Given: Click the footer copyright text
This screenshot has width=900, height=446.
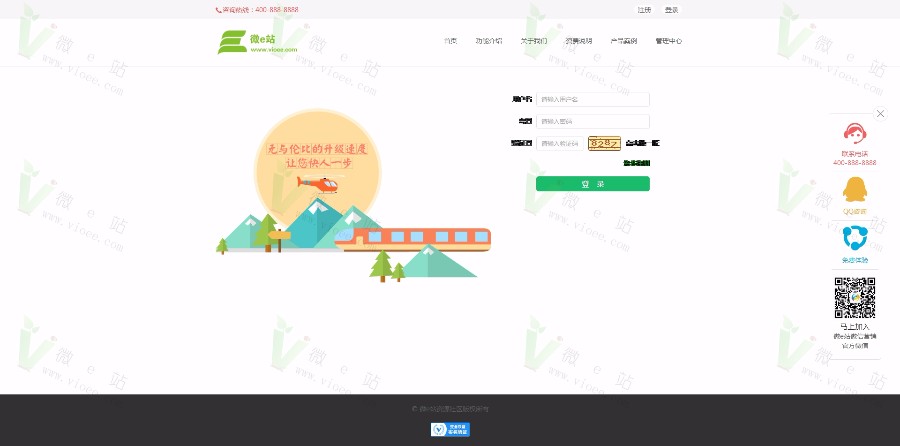Looking at the screenshot, I should [x=451, y=409].
